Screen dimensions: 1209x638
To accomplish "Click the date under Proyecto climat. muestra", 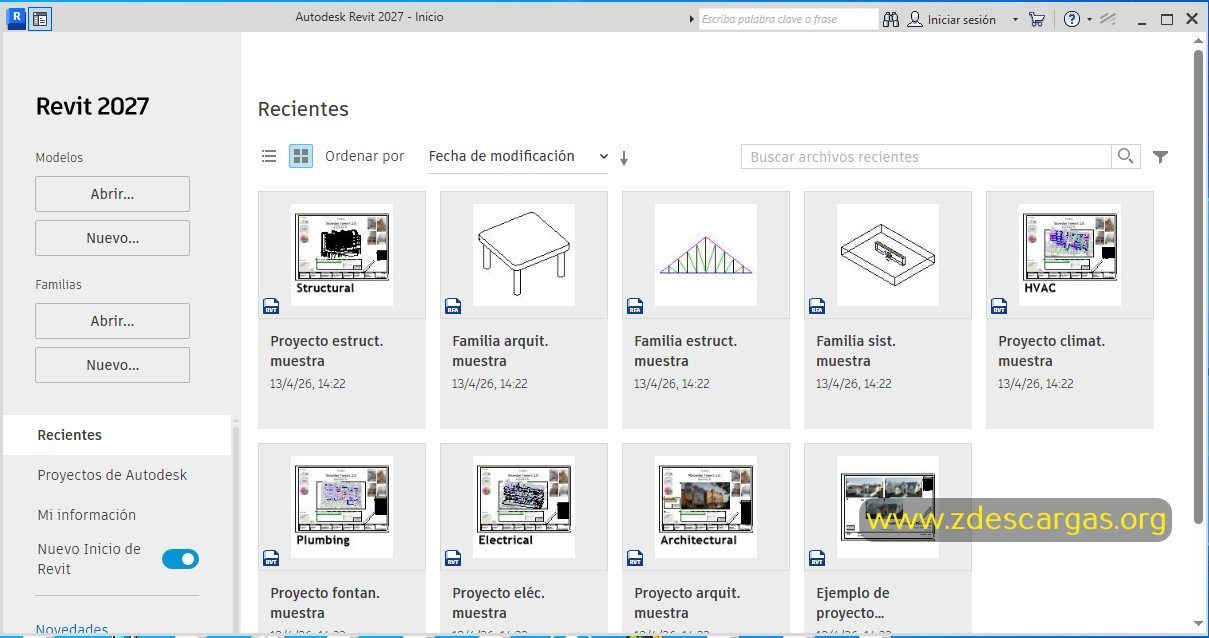I will (1036, 384).
